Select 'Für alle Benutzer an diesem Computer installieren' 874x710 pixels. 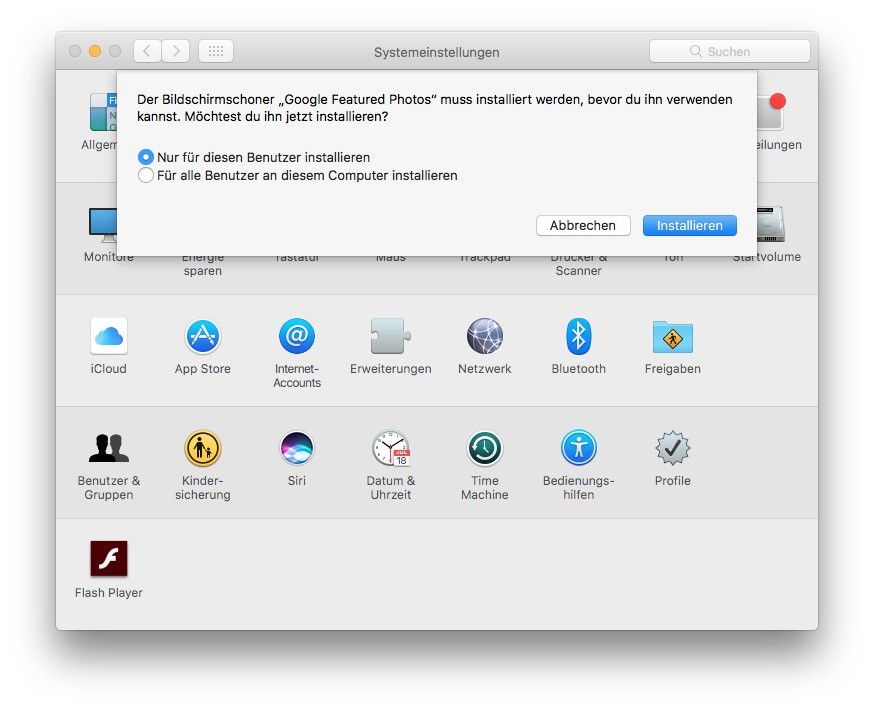tap(146, 175)
